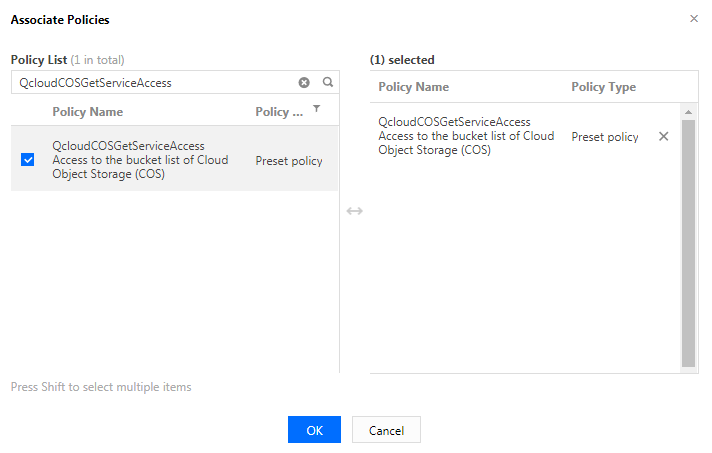
Task: Click the Policy Name header in selected panel
Action: [414, 87]
